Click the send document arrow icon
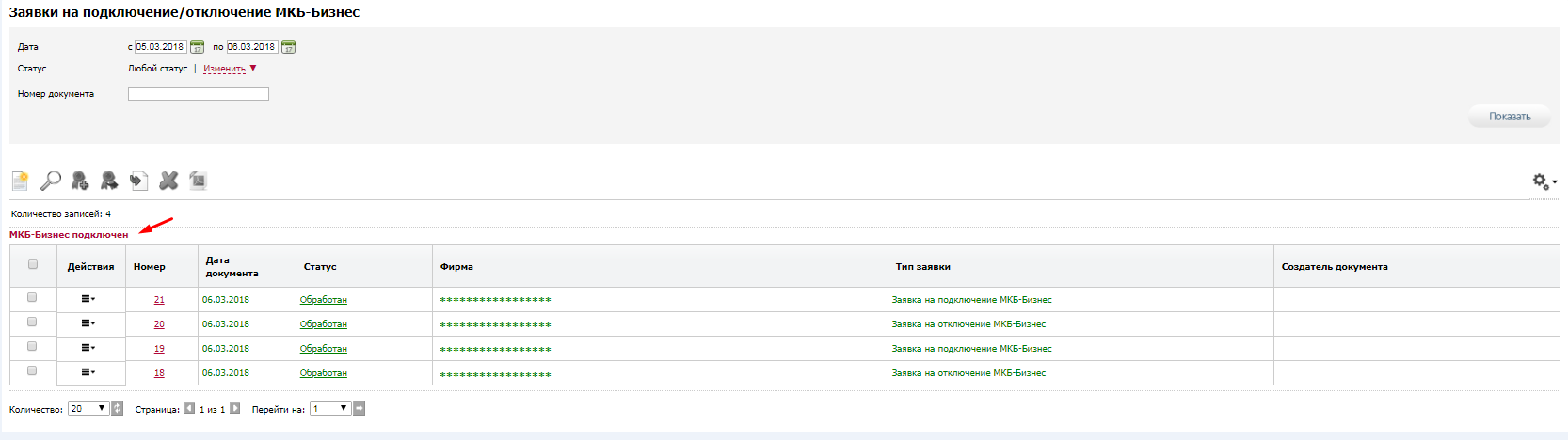Screen dimensions: 1568x440 139,181
